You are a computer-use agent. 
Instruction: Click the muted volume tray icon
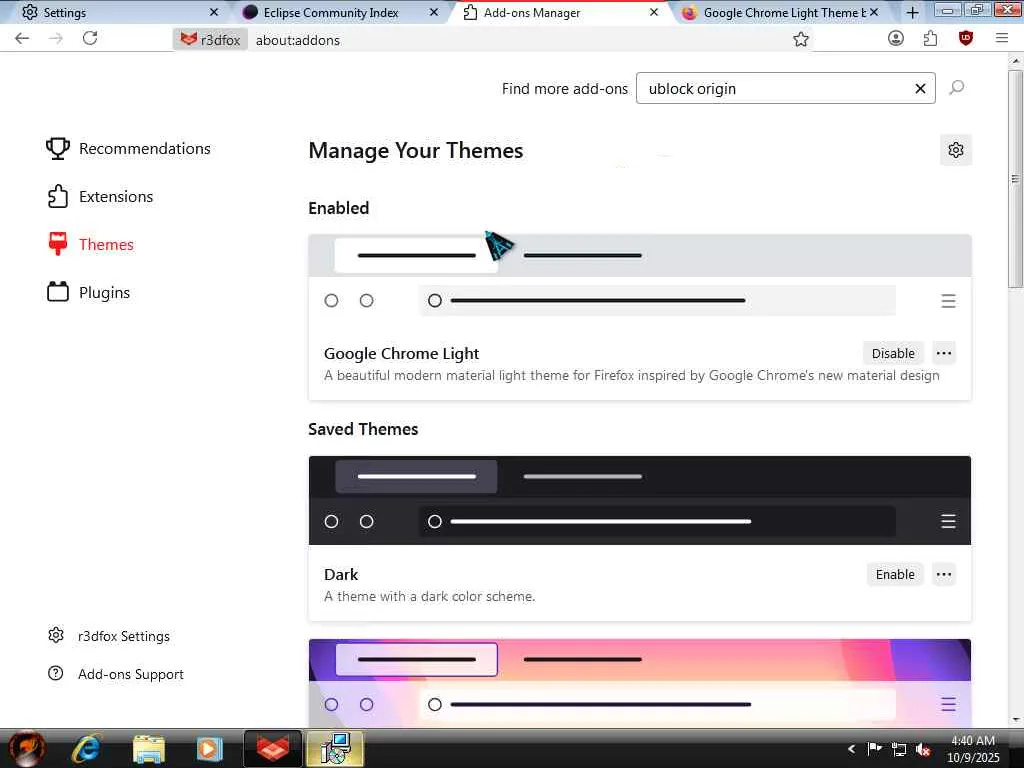point(923,750)
